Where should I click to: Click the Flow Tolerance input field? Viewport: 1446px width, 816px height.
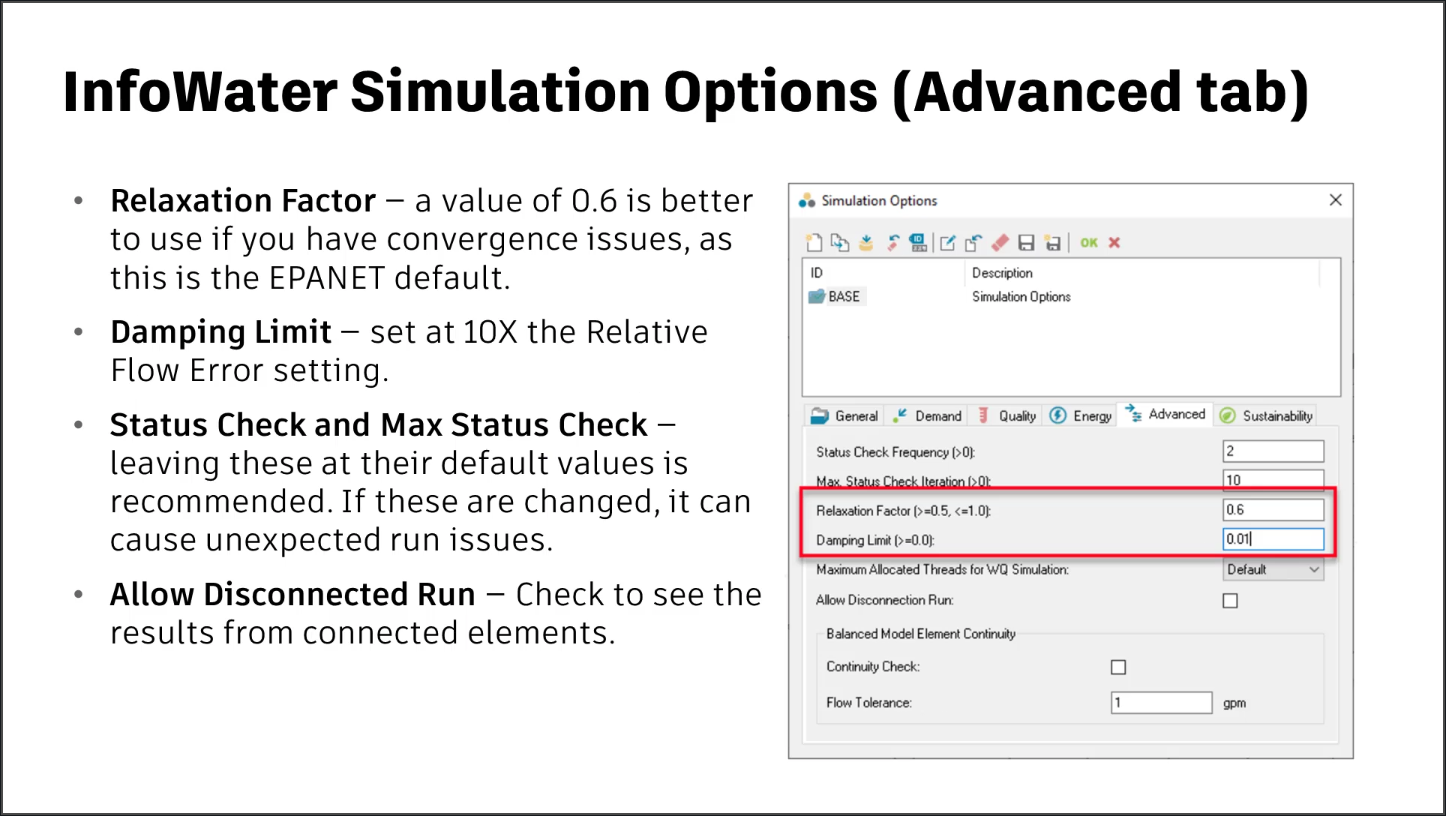[x=1162, y=702]
